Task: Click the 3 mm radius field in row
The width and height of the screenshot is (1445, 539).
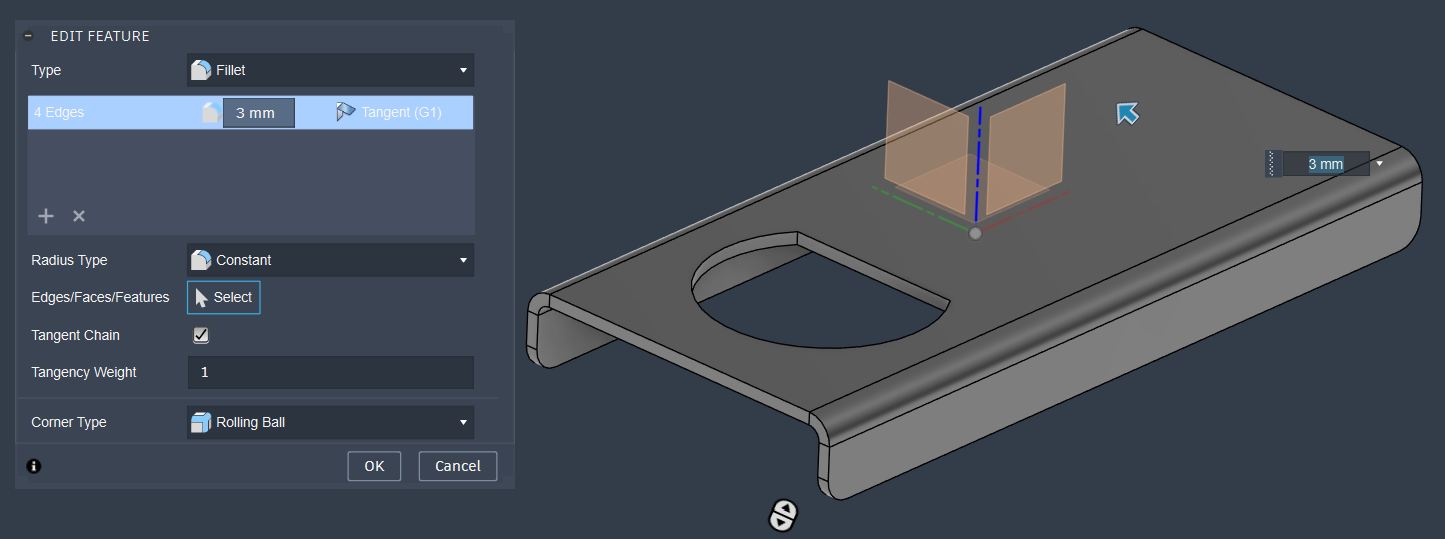Action: click(x=258, y=113)
